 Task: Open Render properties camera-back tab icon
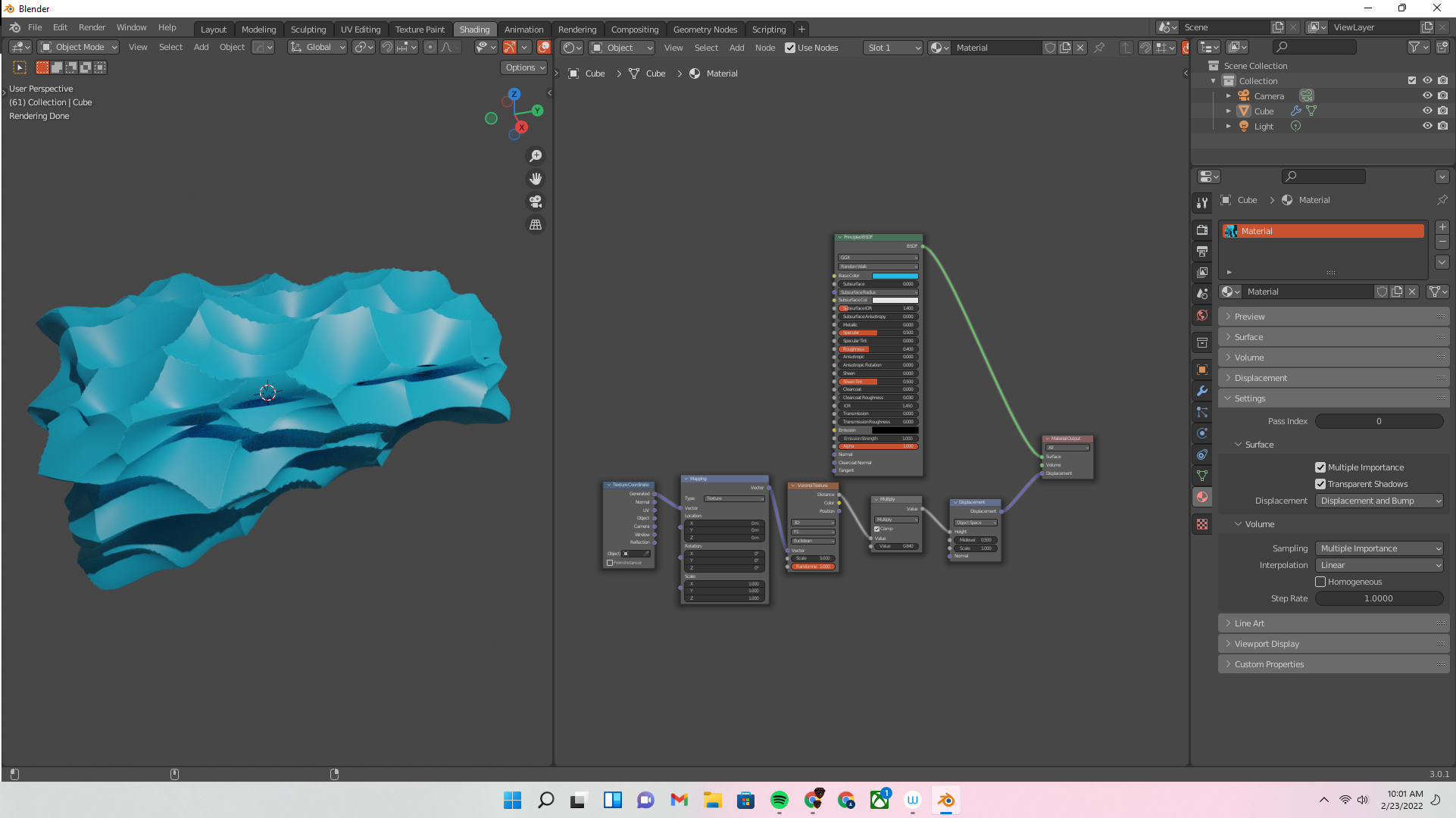pyautogui.click(x=1202, y=230)
